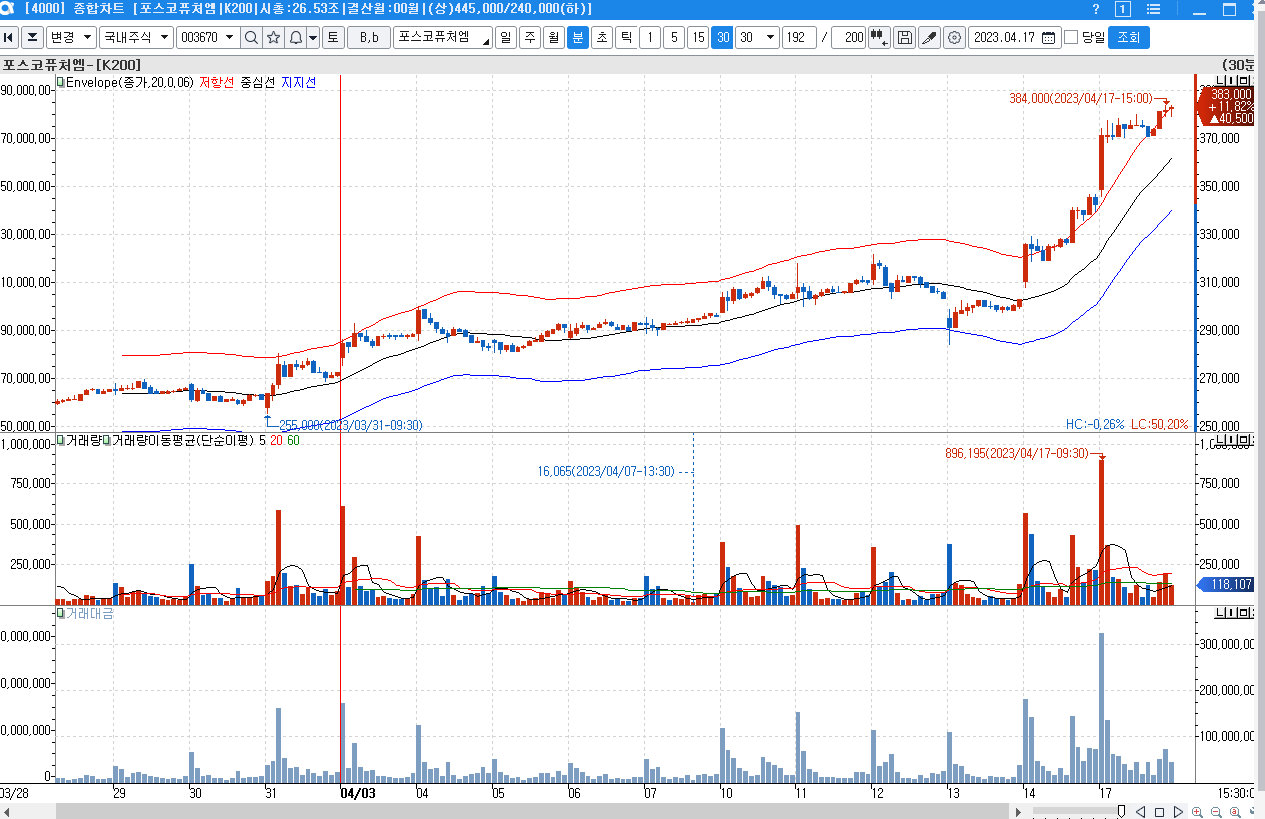Add to favorites with star icon
This screenshot has width=1265, height=819.
pyautogui.click(x=273, y=38)
